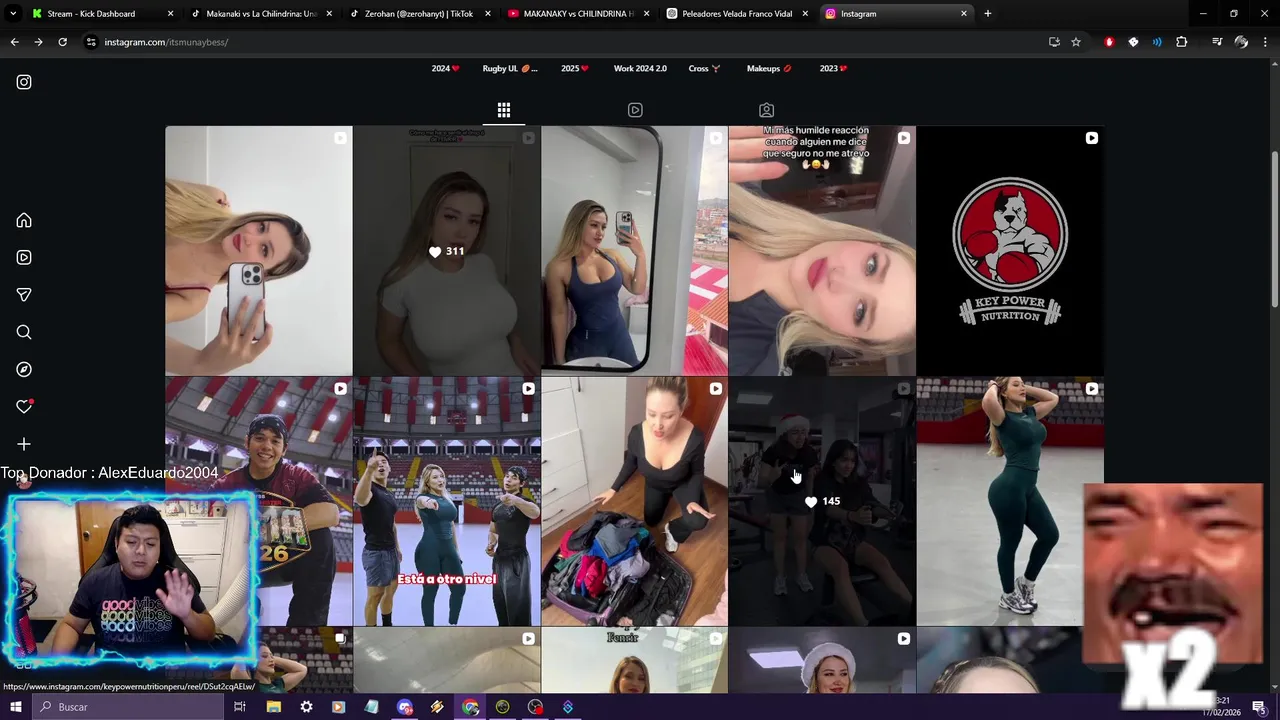
Task: Open Chrome icon on the taskbar
Action: pyautogui.click(x=470, y=707)
